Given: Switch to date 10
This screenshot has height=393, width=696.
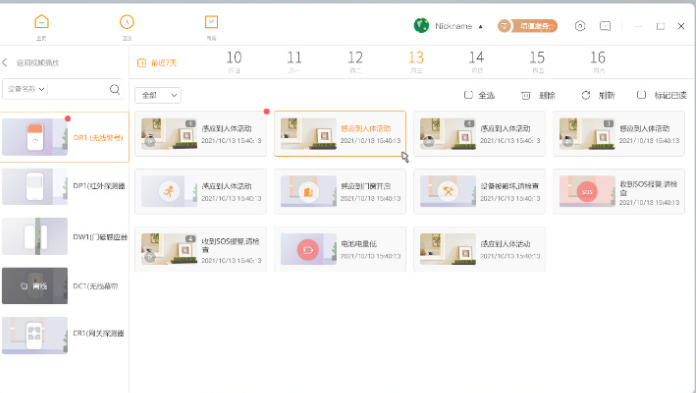Looking at the screenshot, I should pyautogui.click(x=234, y=61).
